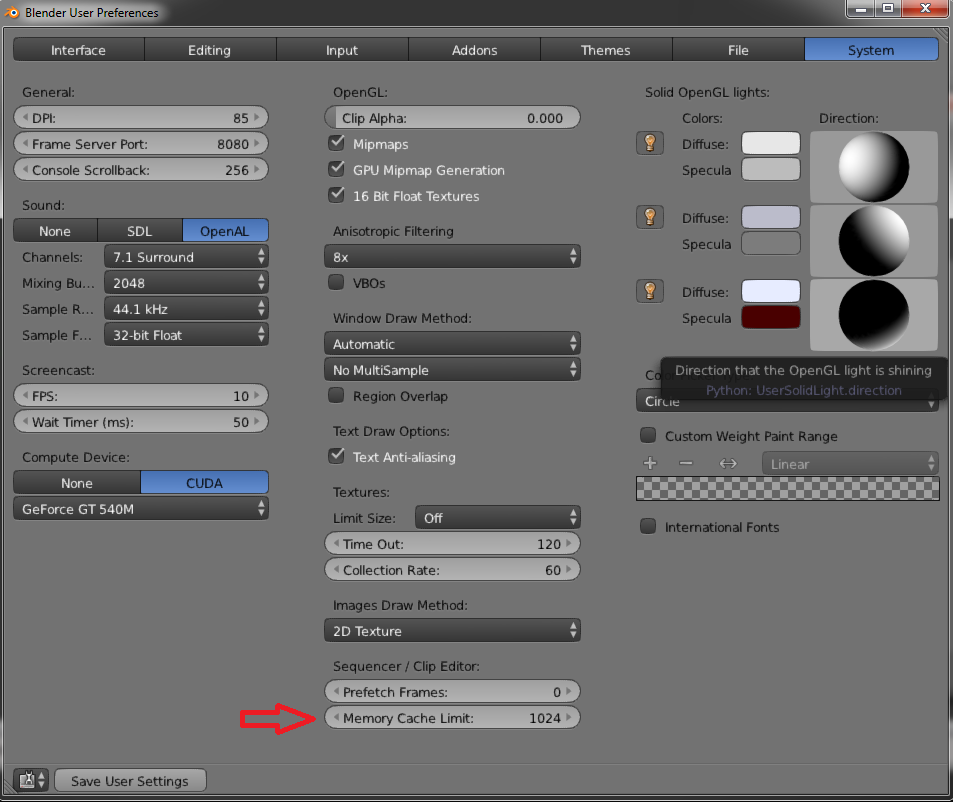
Task: Click third light direction sphere
Action: click(874, 315)
